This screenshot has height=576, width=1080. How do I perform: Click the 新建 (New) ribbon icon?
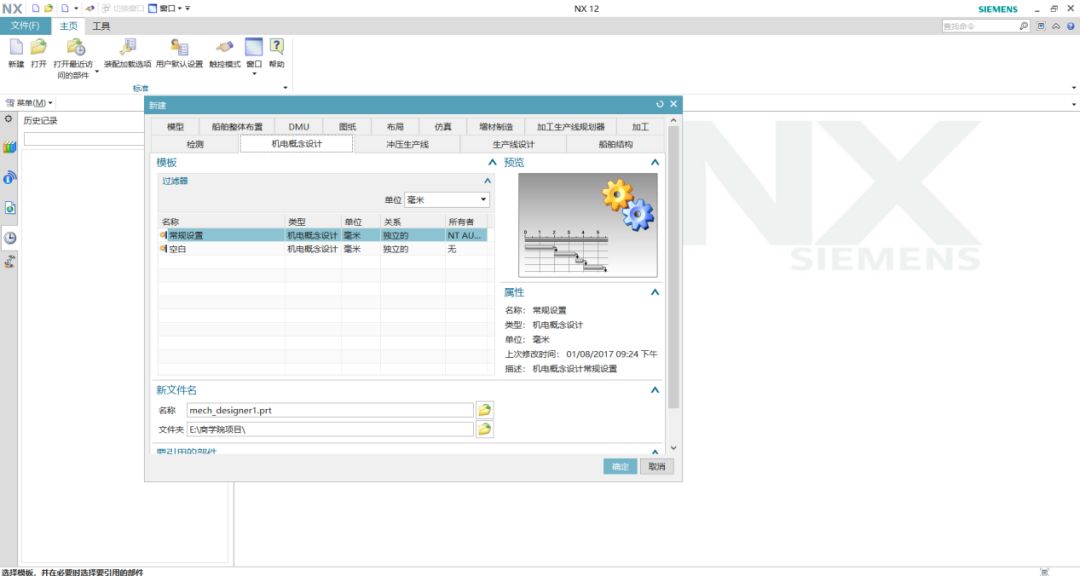16,47
